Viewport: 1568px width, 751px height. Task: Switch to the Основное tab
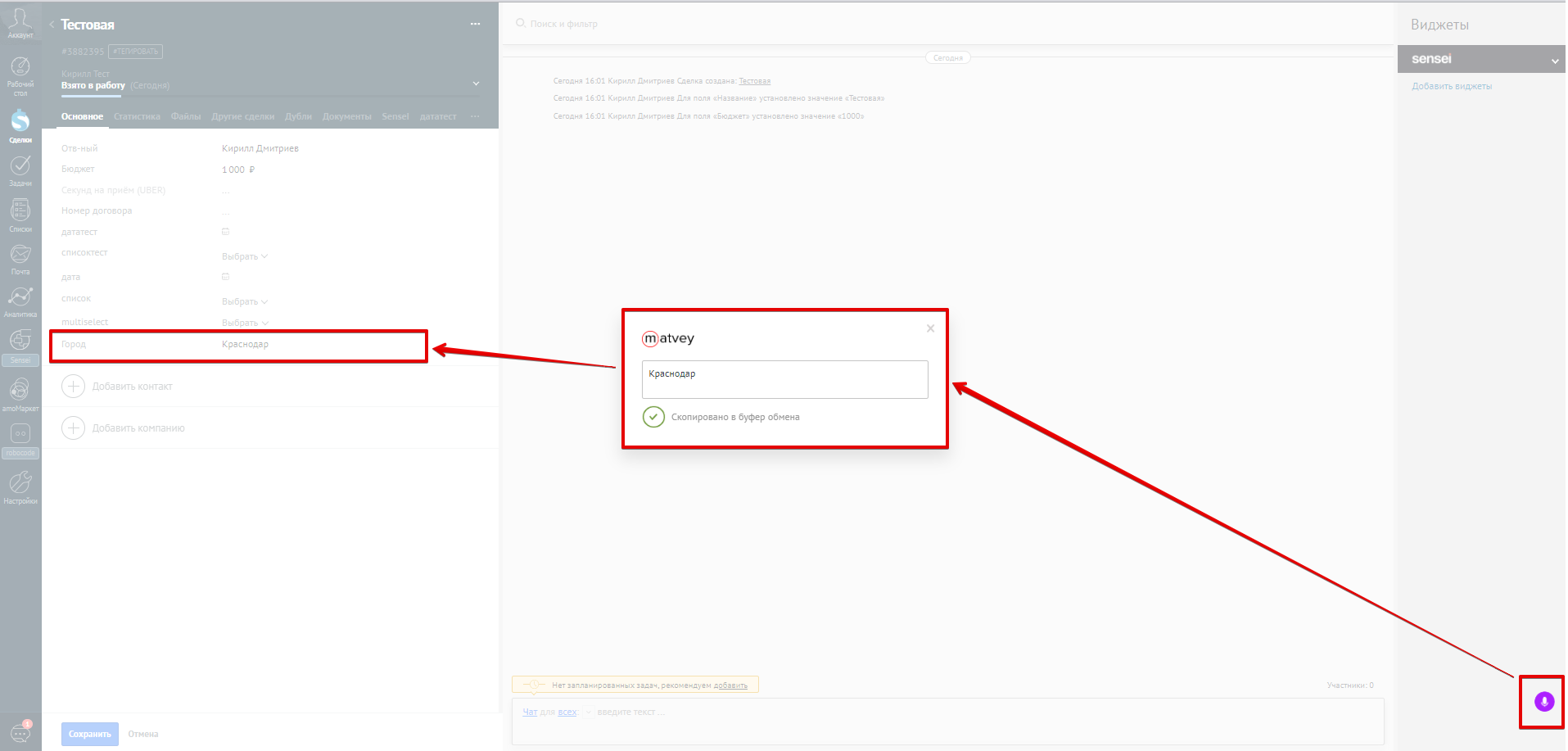(x=82, y=116)
